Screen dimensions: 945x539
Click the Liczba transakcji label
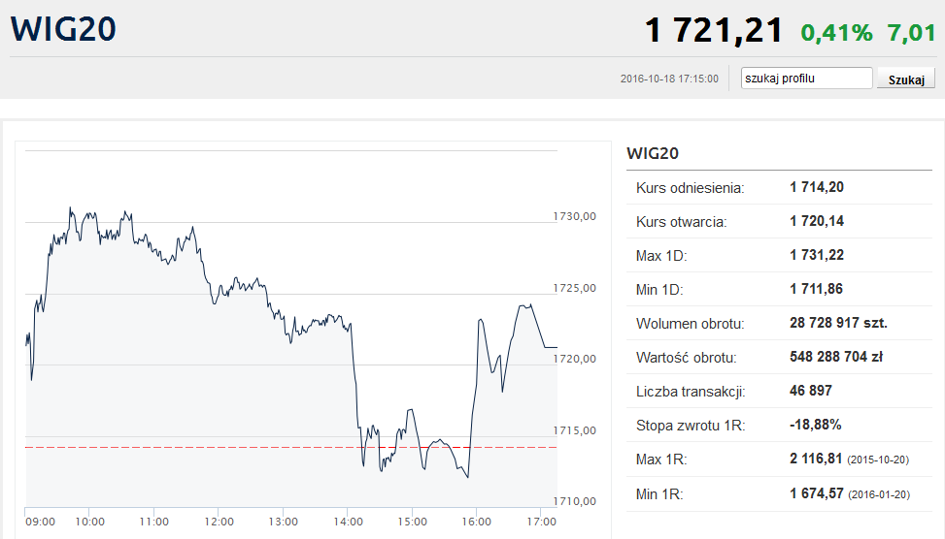pyautogui.click(x=691, y=391)
